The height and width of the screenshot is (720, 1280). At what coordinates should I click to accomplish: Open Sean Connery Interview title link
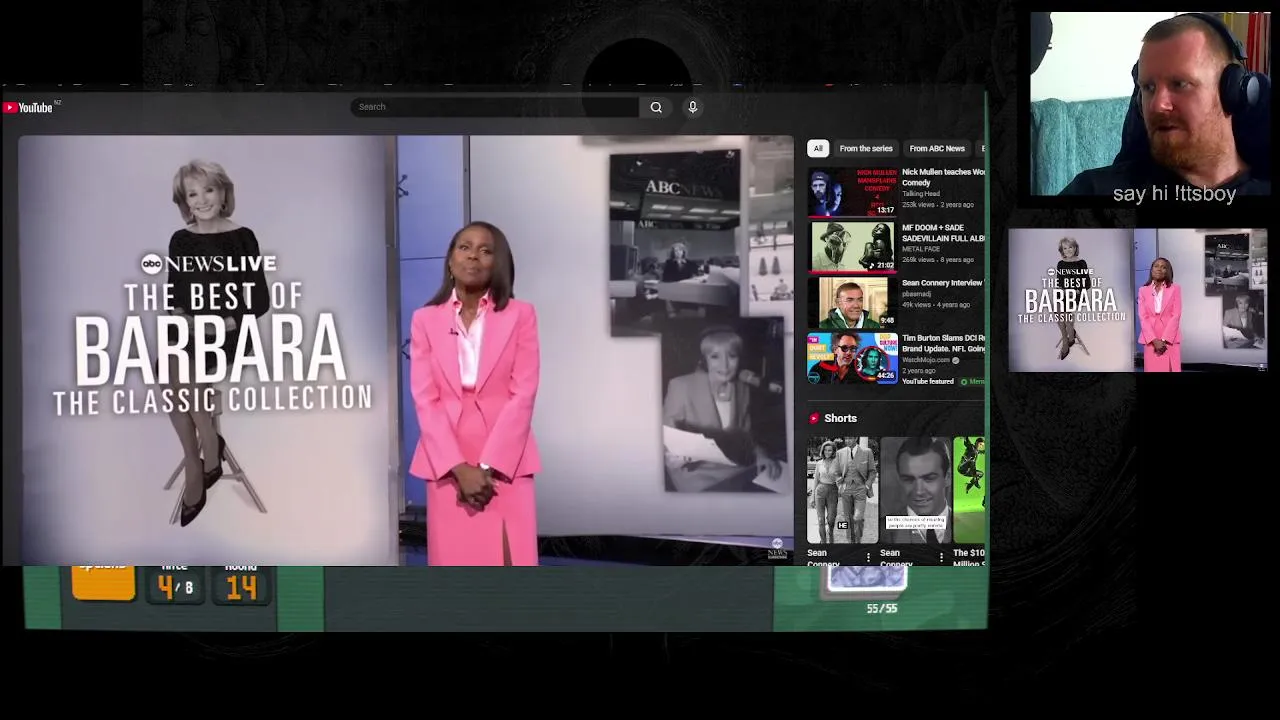pos(943,283)
